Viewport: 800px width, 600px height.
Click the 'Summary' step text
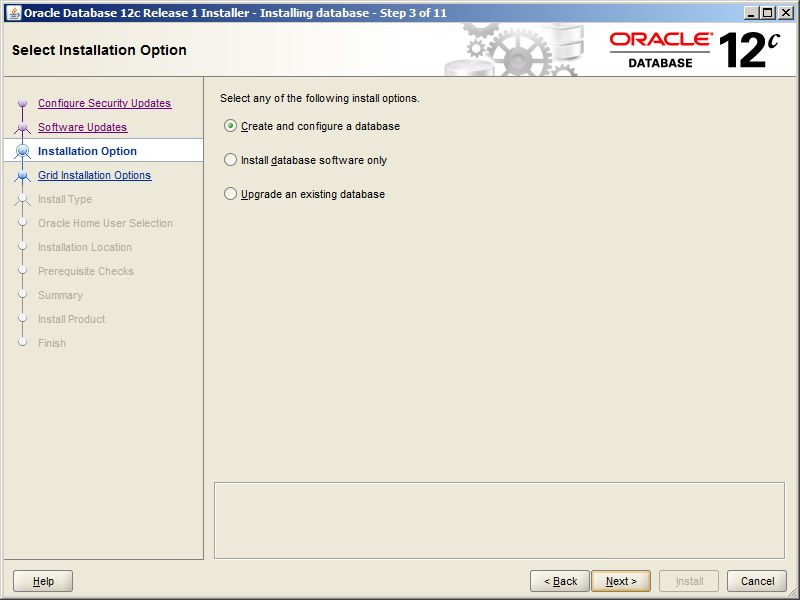[60, 295]
